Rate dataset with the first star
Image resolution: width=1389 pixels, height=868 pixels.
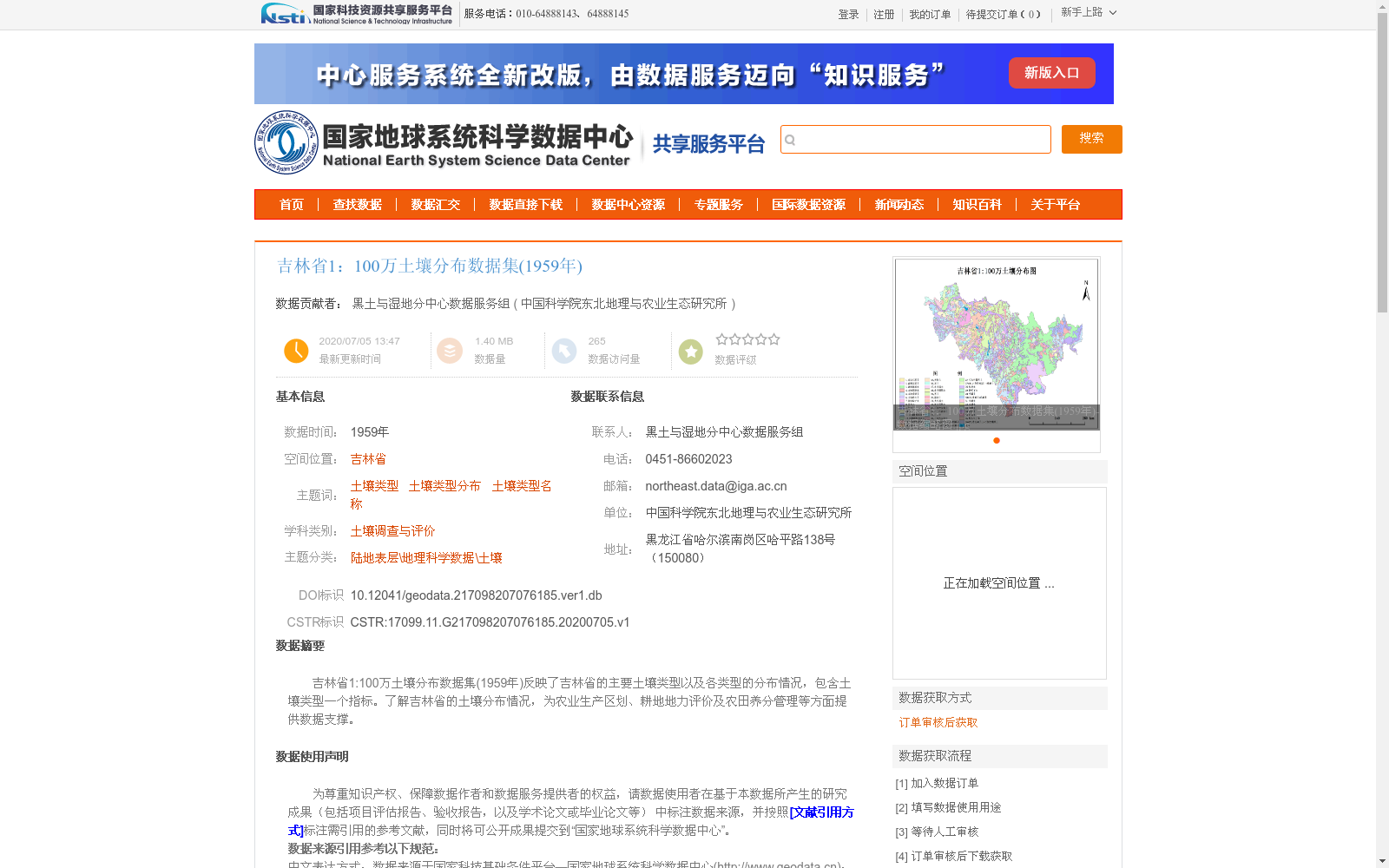pos(721,339)
